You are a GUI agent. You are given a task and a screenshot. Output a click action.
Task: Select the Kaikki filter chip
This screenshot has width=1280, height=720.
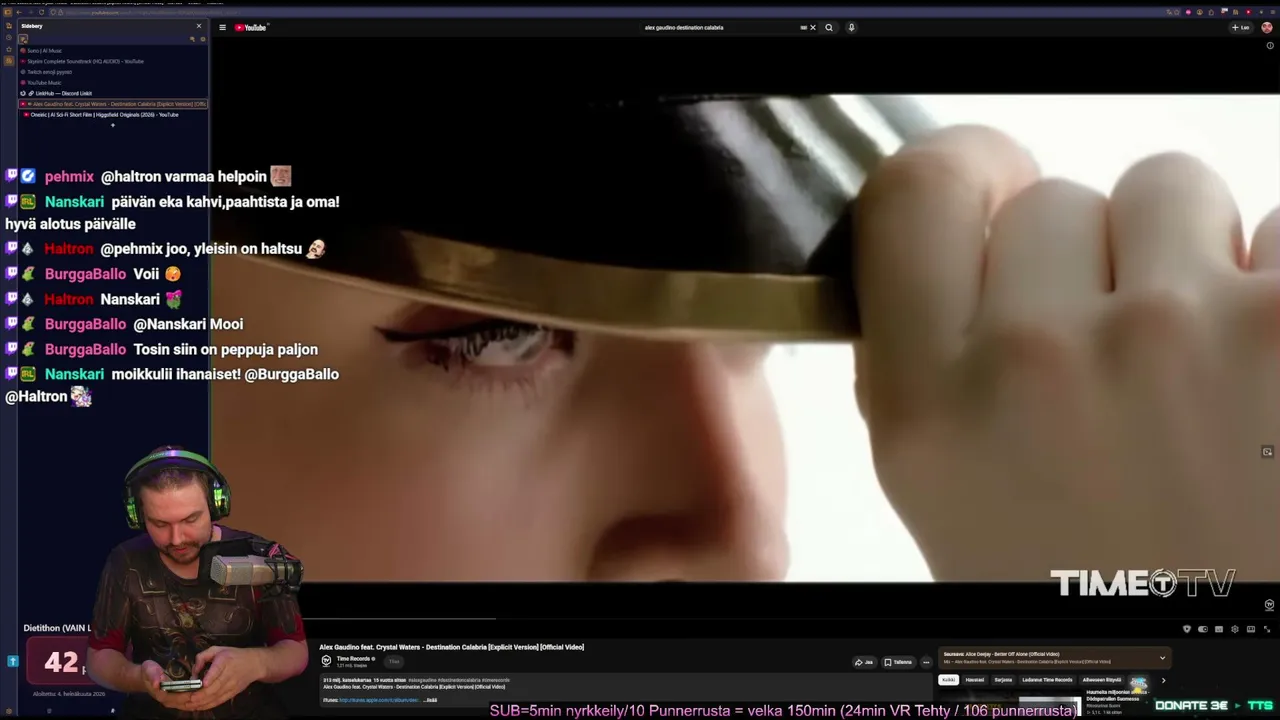tap(948, 680)
